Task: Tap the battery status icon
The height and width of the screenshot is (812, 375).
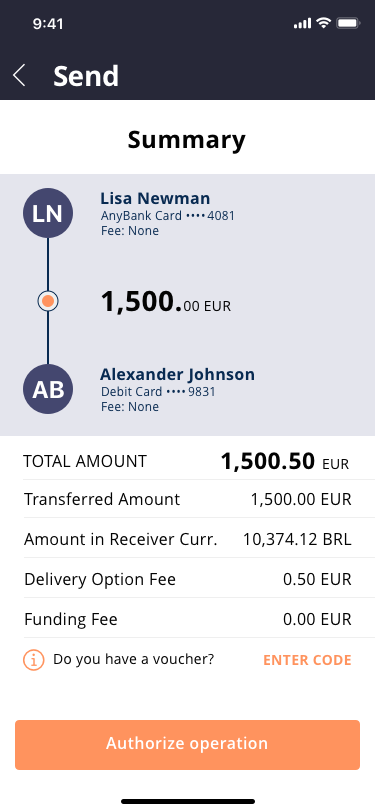Action: pyautogui.click(x=348, y=23)
